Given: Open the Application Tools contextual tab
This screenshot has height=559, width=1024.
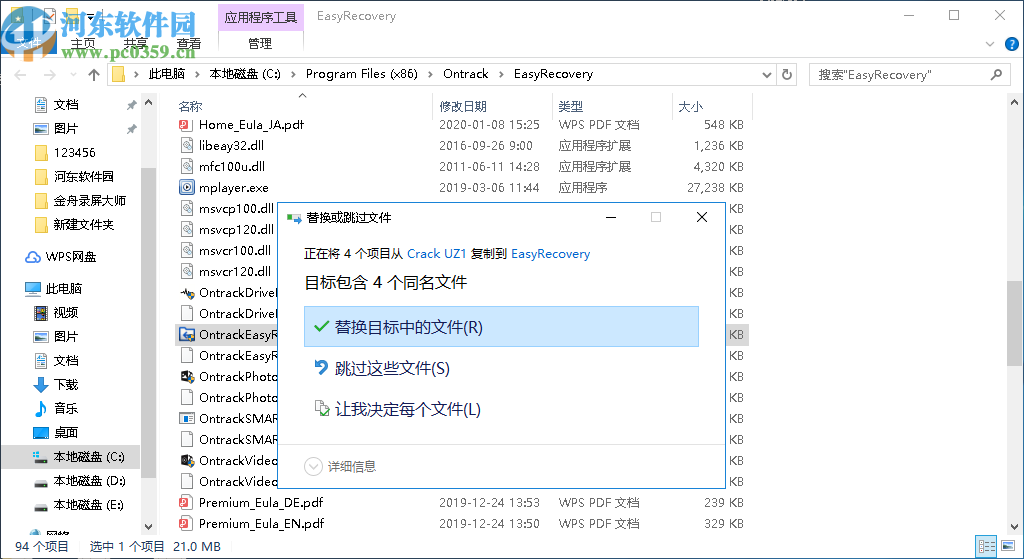Looking at the screenshot, I should pos(261,18).
